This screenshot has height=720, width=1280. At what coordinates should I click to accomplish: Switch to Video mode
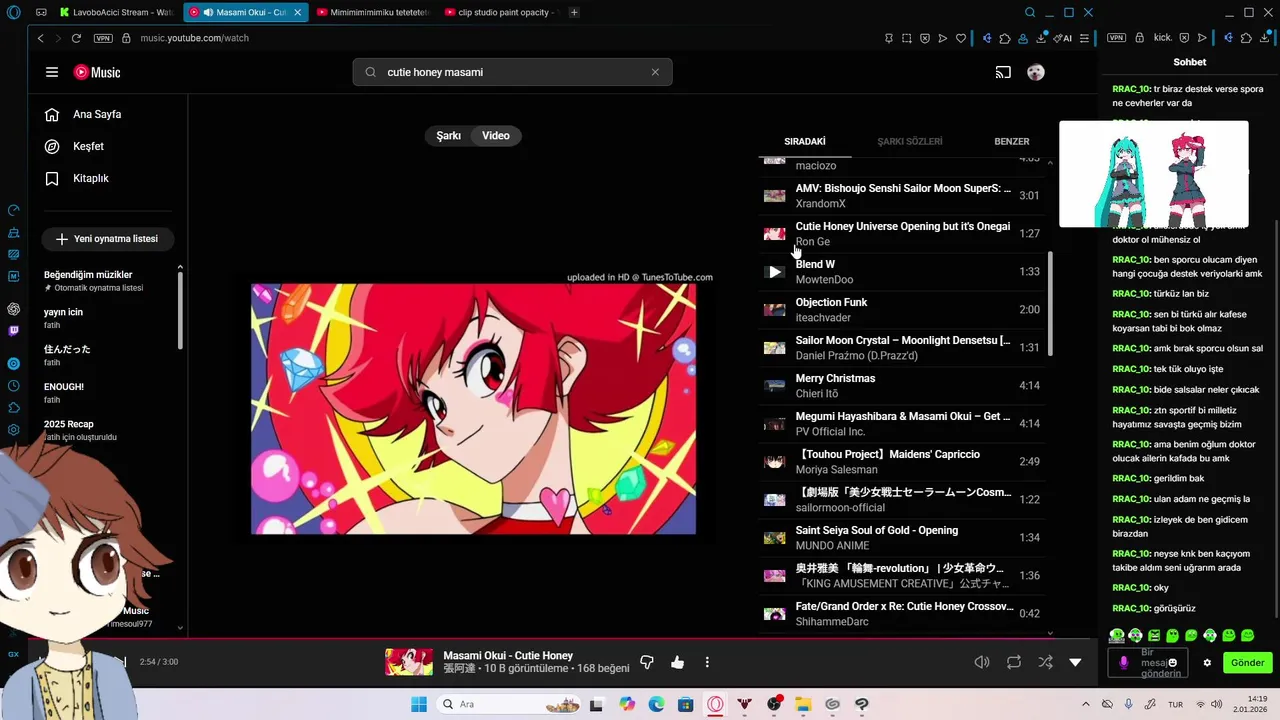tap(496, 136)
